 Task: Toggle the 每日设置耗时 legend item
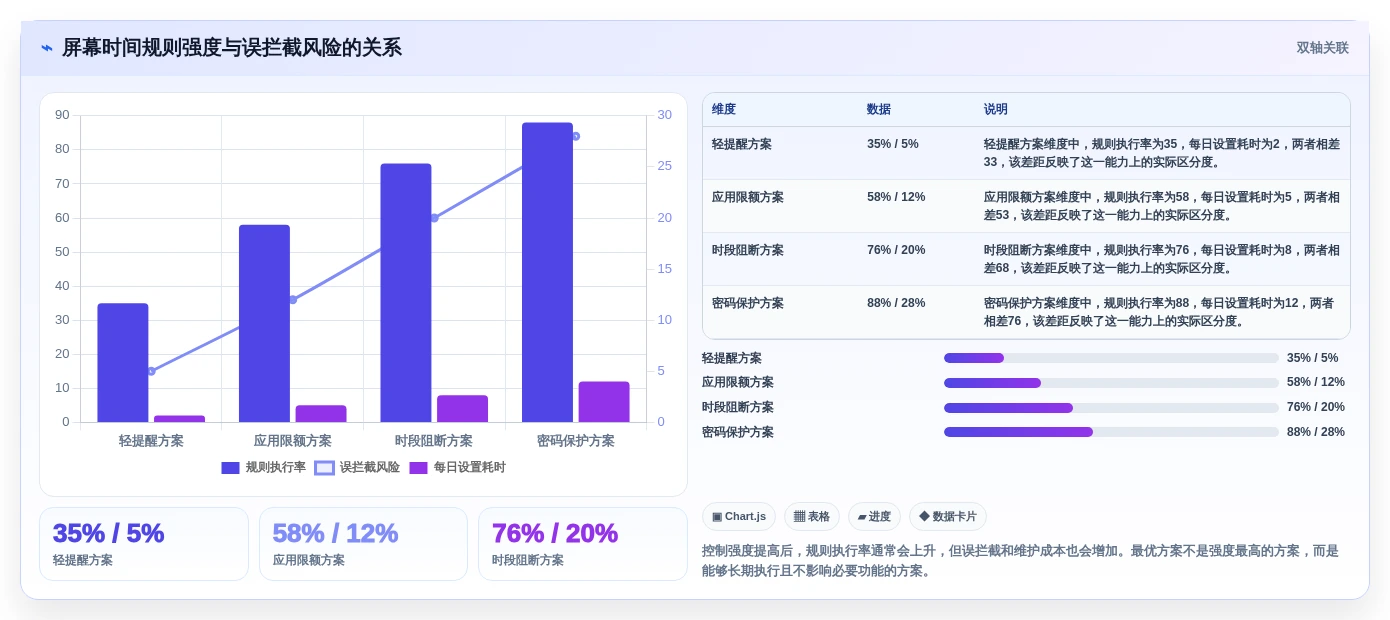coord(458,467)
